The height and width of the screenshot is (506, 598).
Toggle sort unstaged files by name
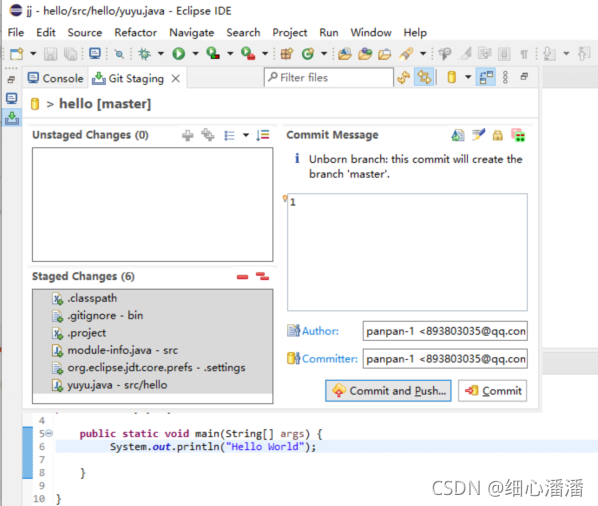(x=263, y=135)
